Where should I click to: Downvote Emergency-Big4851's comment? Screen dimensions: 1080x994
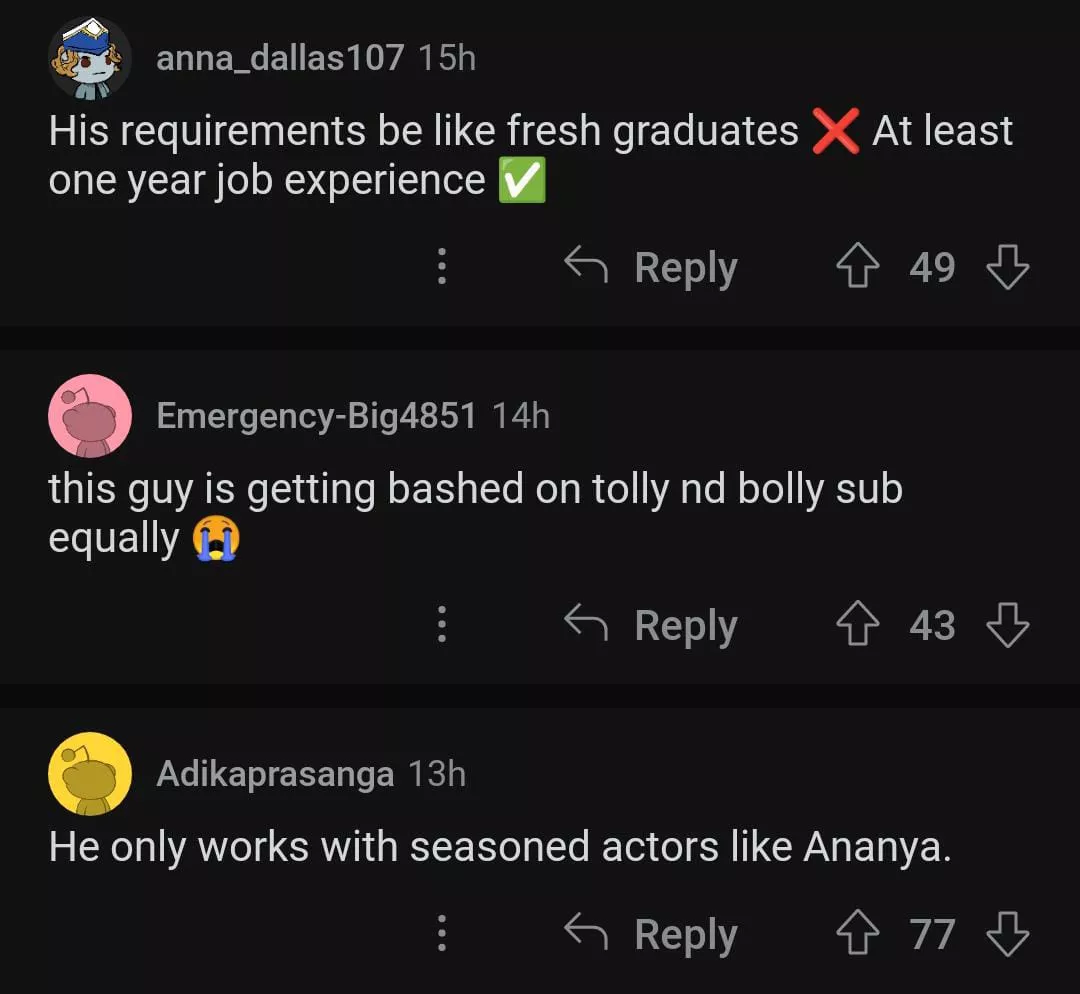point(1007,626)
